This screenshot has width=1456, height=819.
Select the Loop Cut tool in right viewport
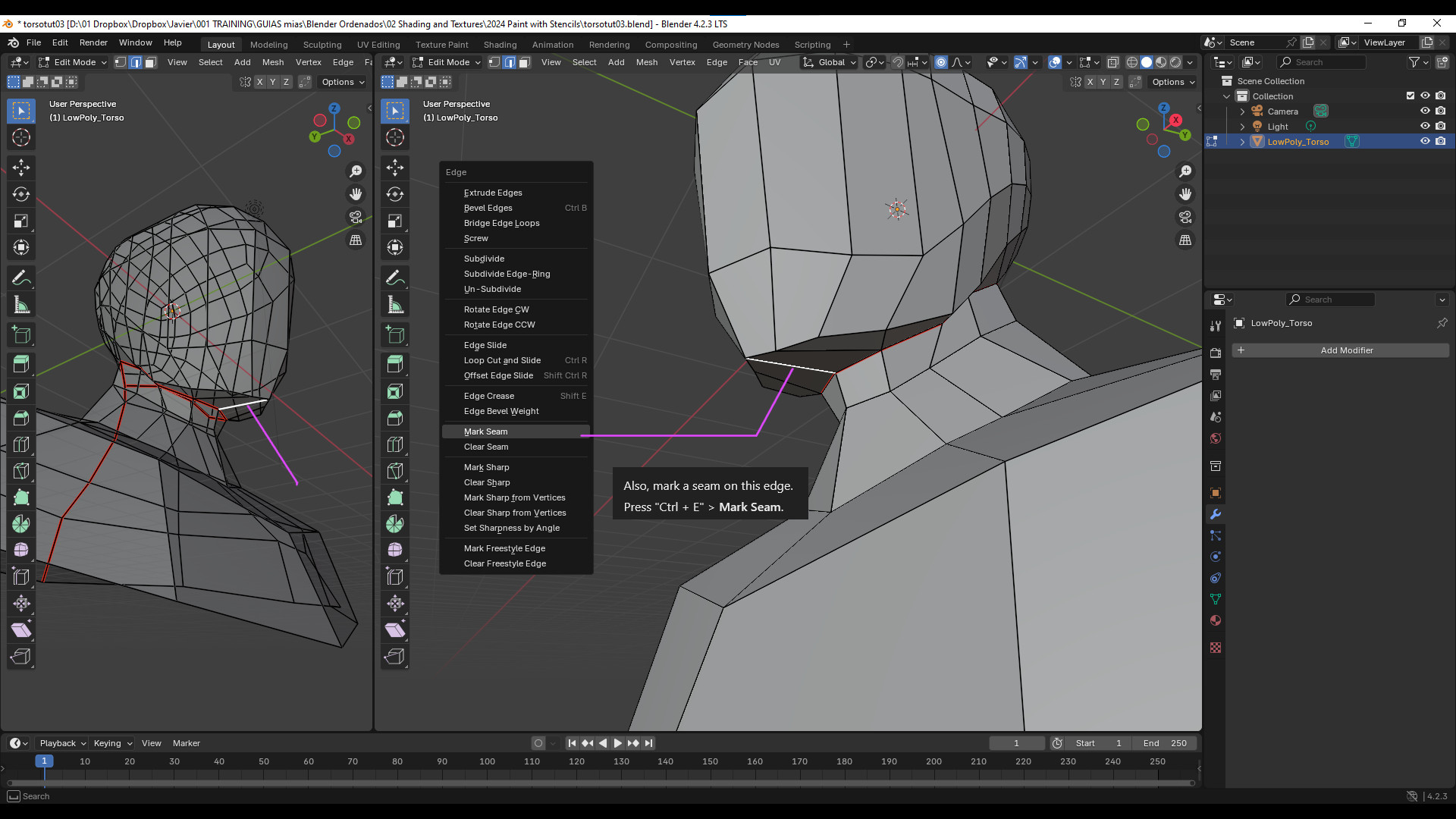click(x=395, y=444)
